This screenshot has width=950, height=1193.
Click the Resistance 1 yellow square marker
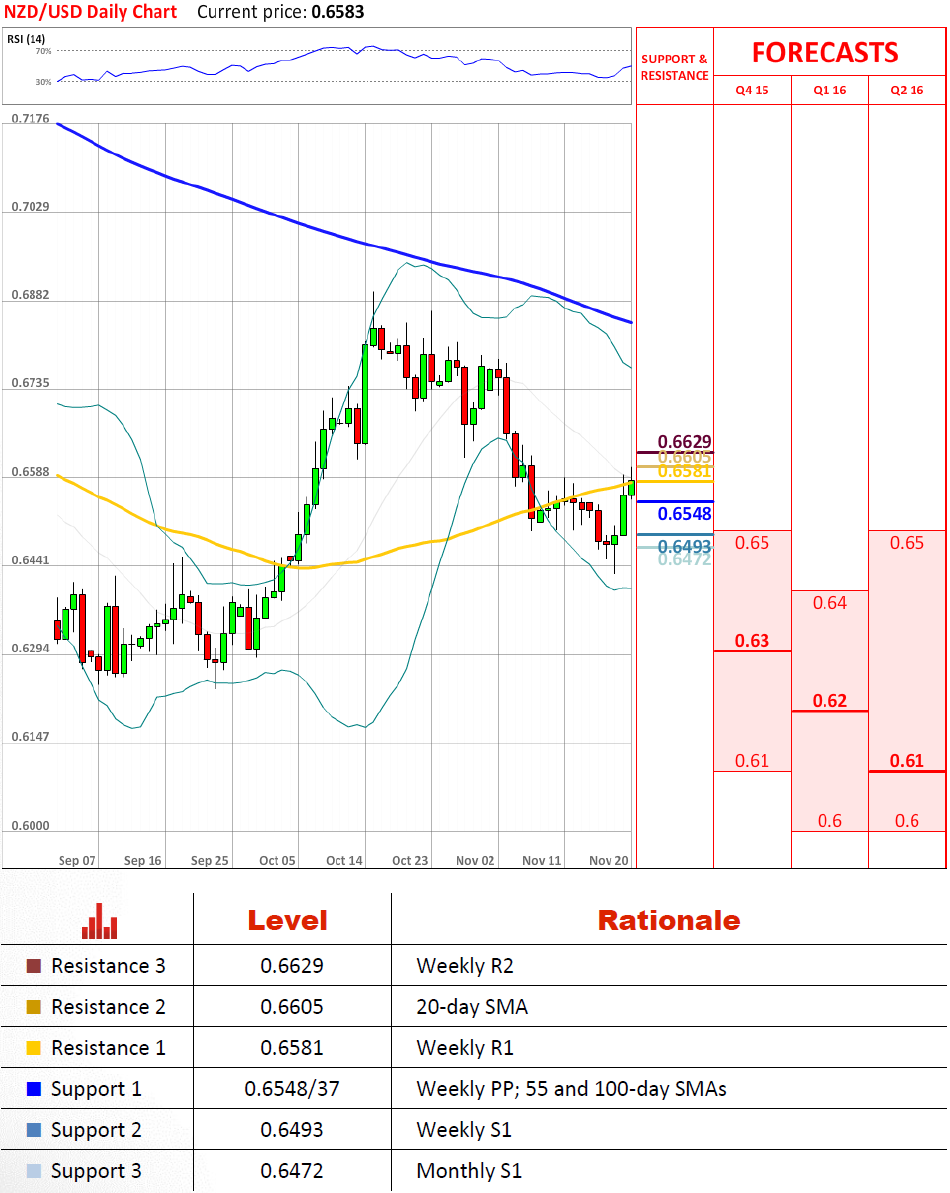pyautogui.click(x=34, y=1048)
